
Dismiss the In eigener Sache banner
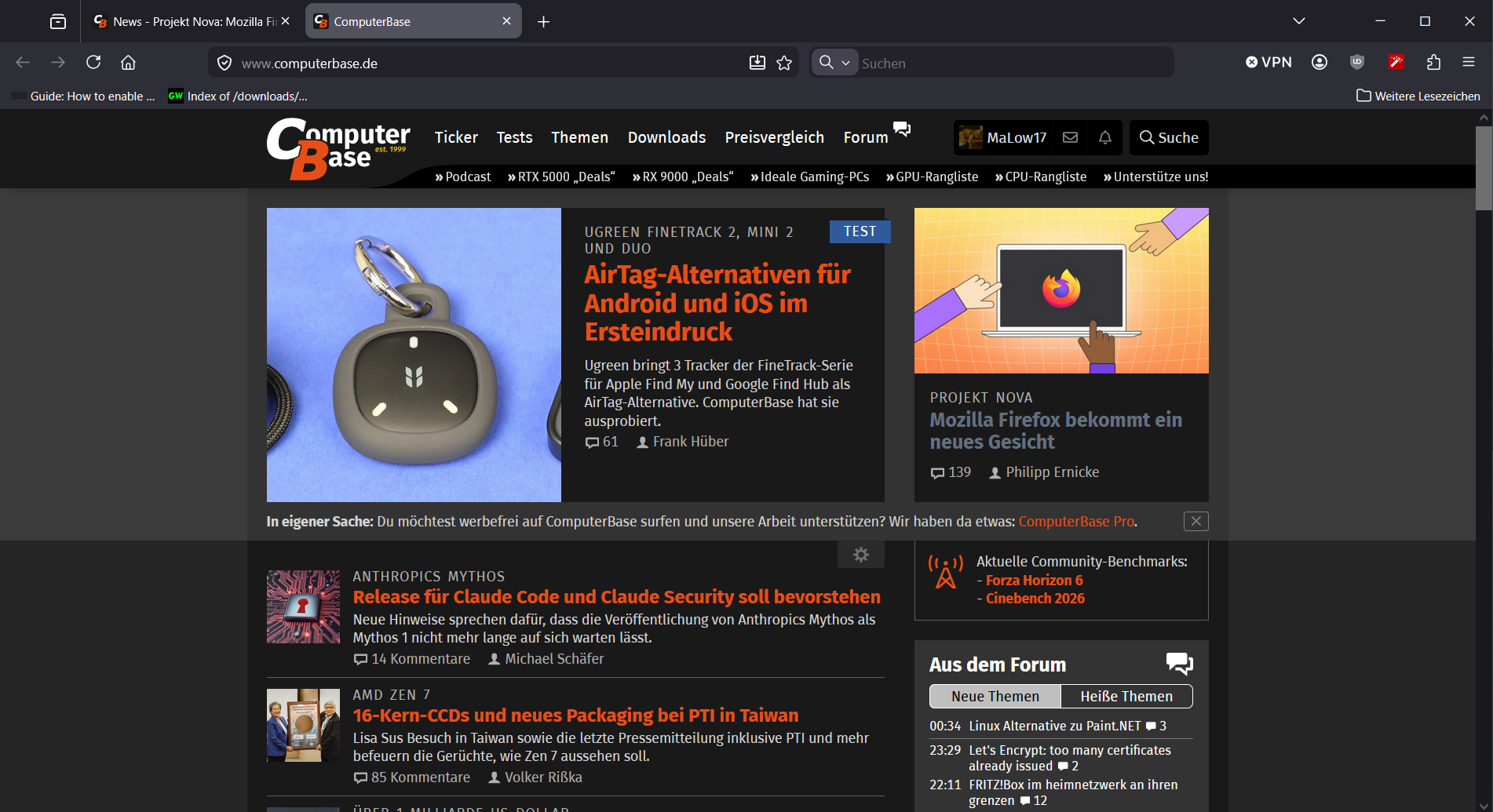click(1195, 521)
